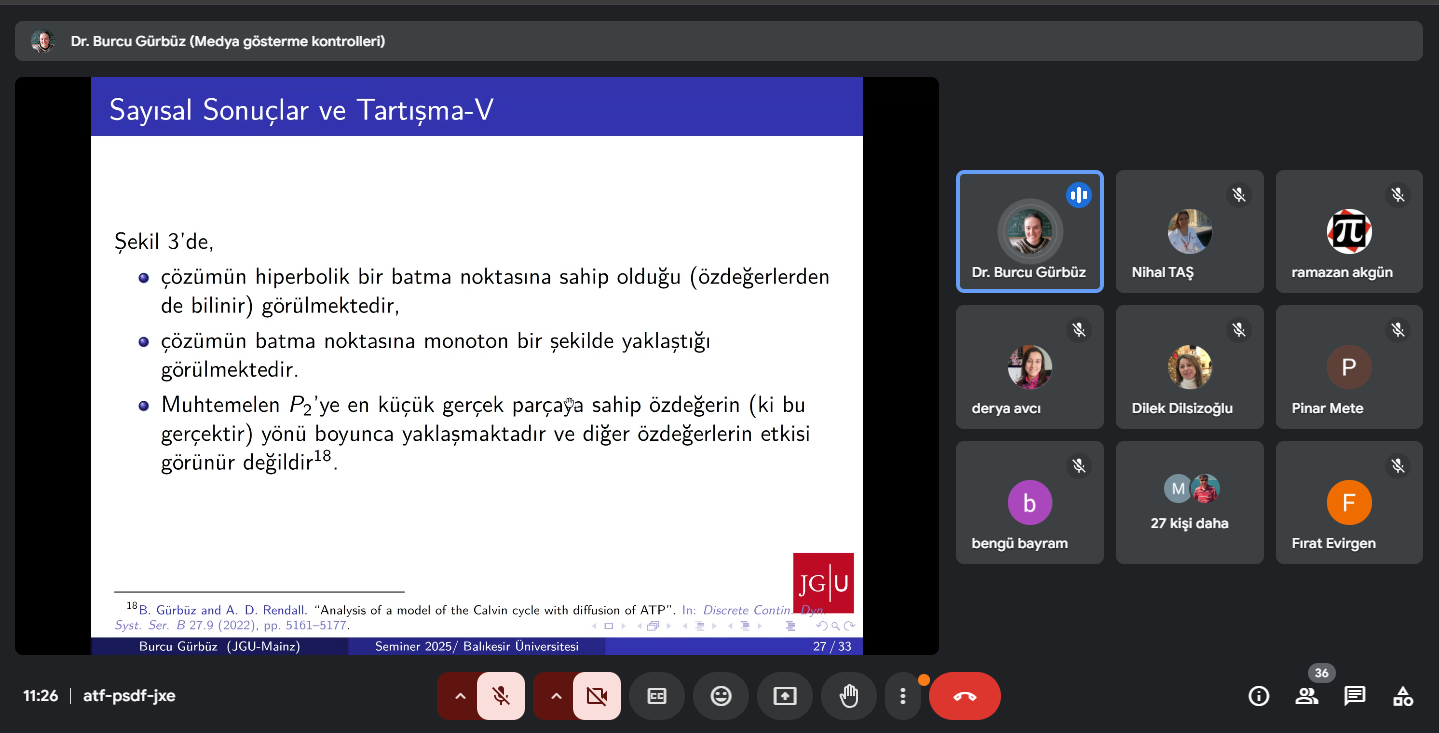Click the slide title Sayısal Sonuçlar ve Tartışma-V
Screen dimensions: 1439x733
pyautogui.click(x=301, y=109)
